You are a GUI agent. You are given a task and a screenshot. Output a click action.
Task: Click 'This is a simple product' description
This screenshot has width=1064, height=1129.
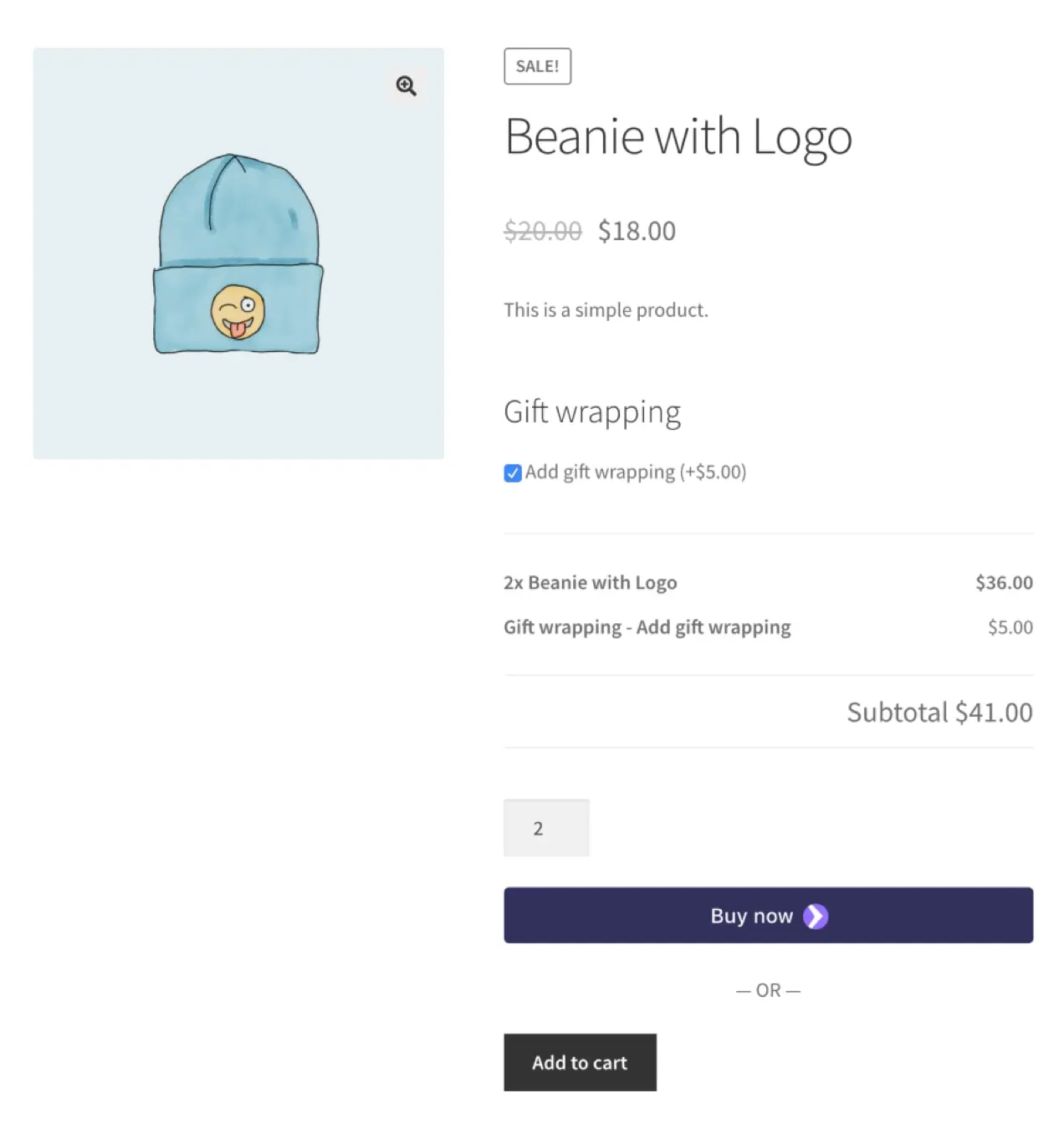tap(606, 310)
